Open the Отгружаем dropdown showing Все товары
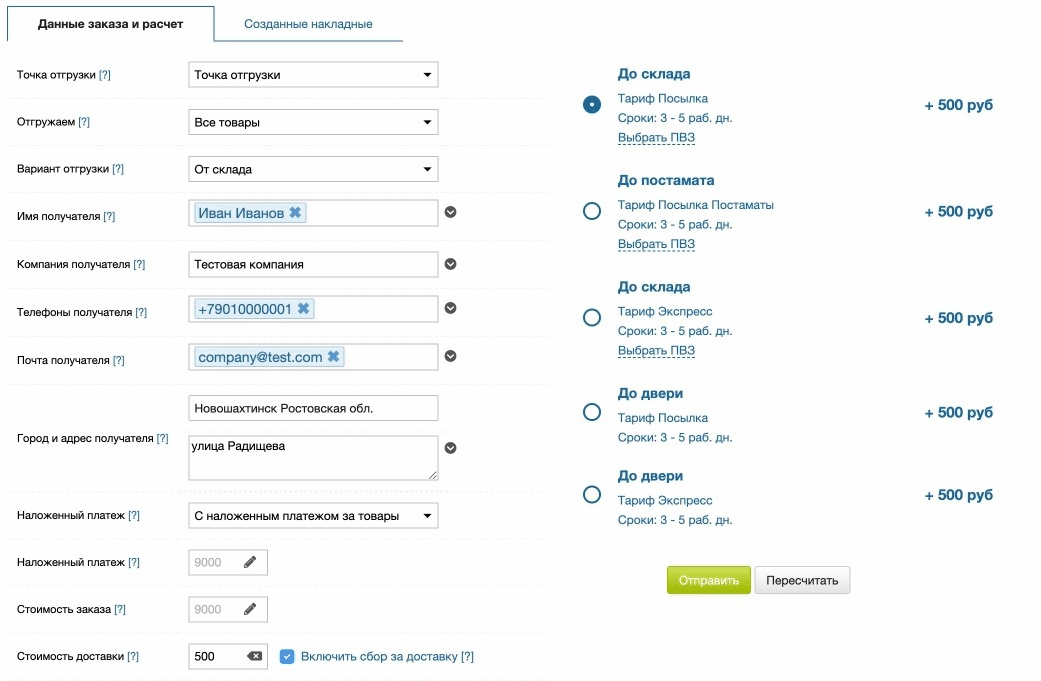This screenshot has height=681, width=1041. [313, 122]
